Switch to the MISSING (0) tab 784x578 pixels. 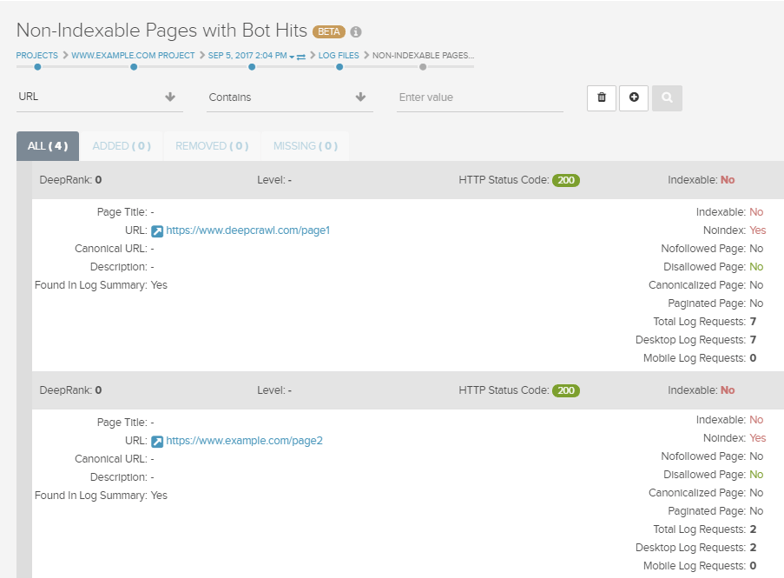point(306,146)
